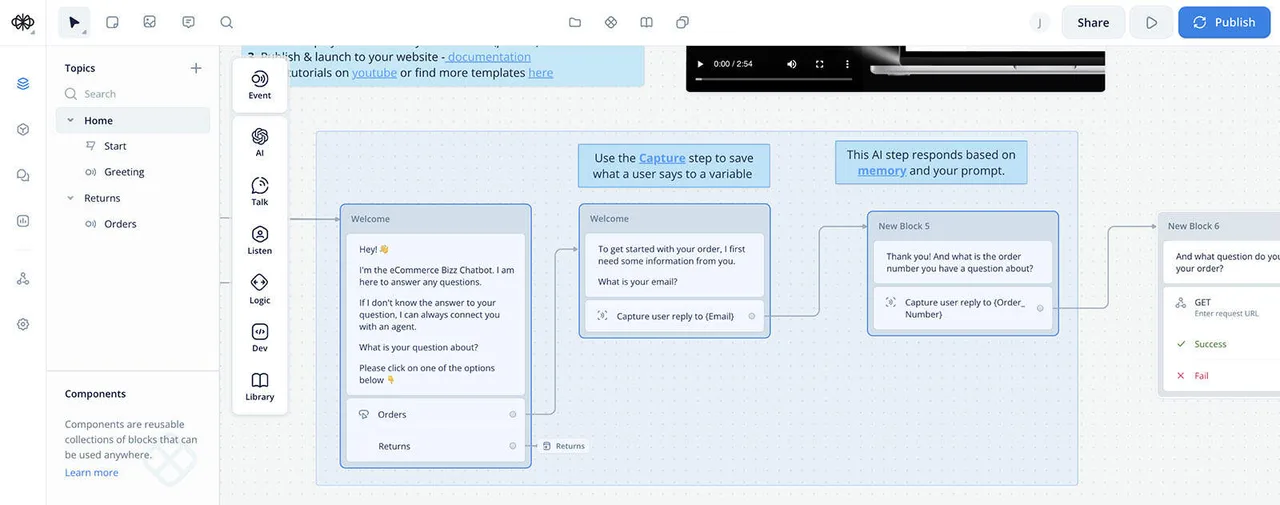This screenshot has width=1280, height=505.
Task: Select the Returns topic row
Action: 134,198
